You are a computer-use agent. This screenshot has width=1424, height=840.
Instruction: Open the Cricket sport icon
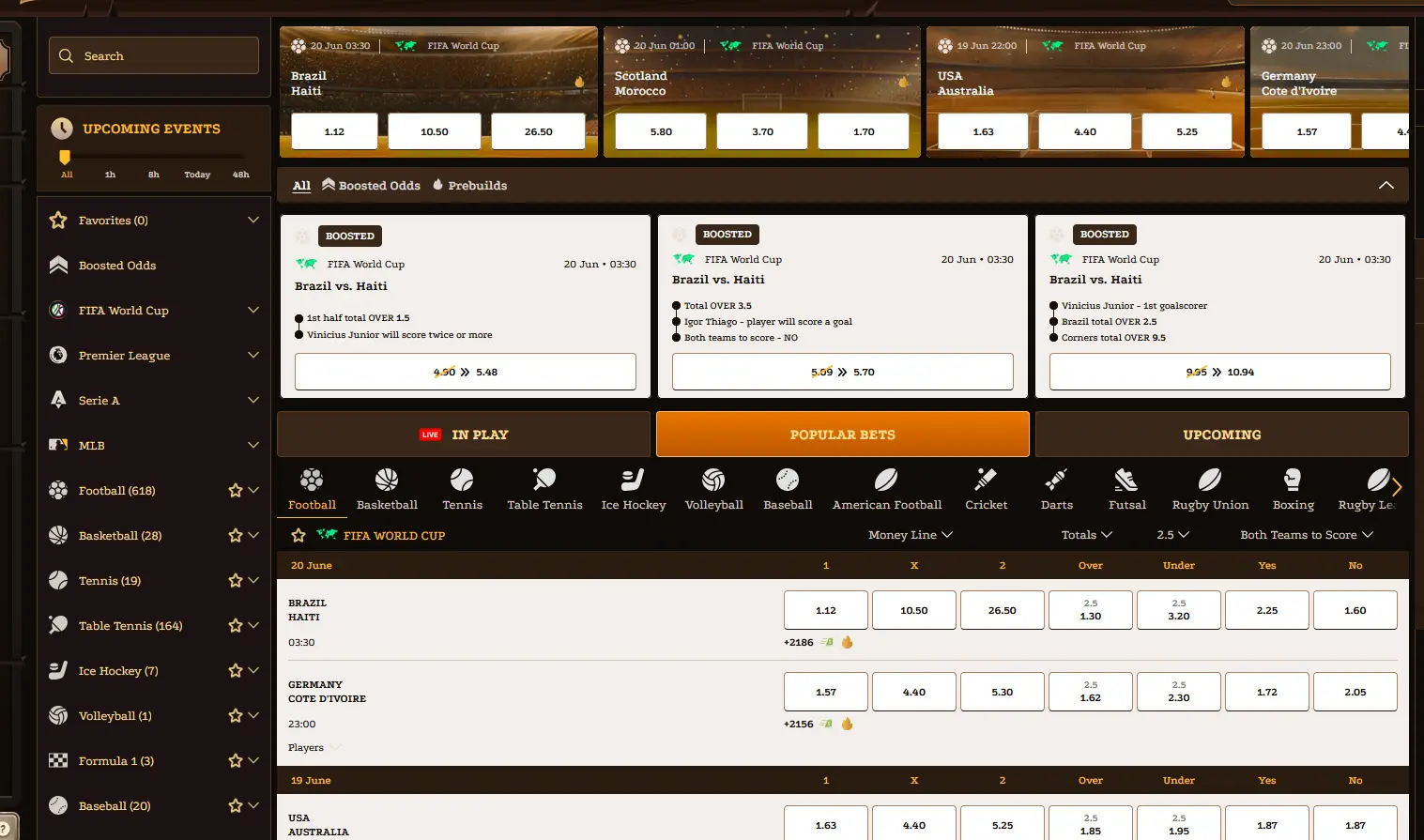(x=986, y=481)
